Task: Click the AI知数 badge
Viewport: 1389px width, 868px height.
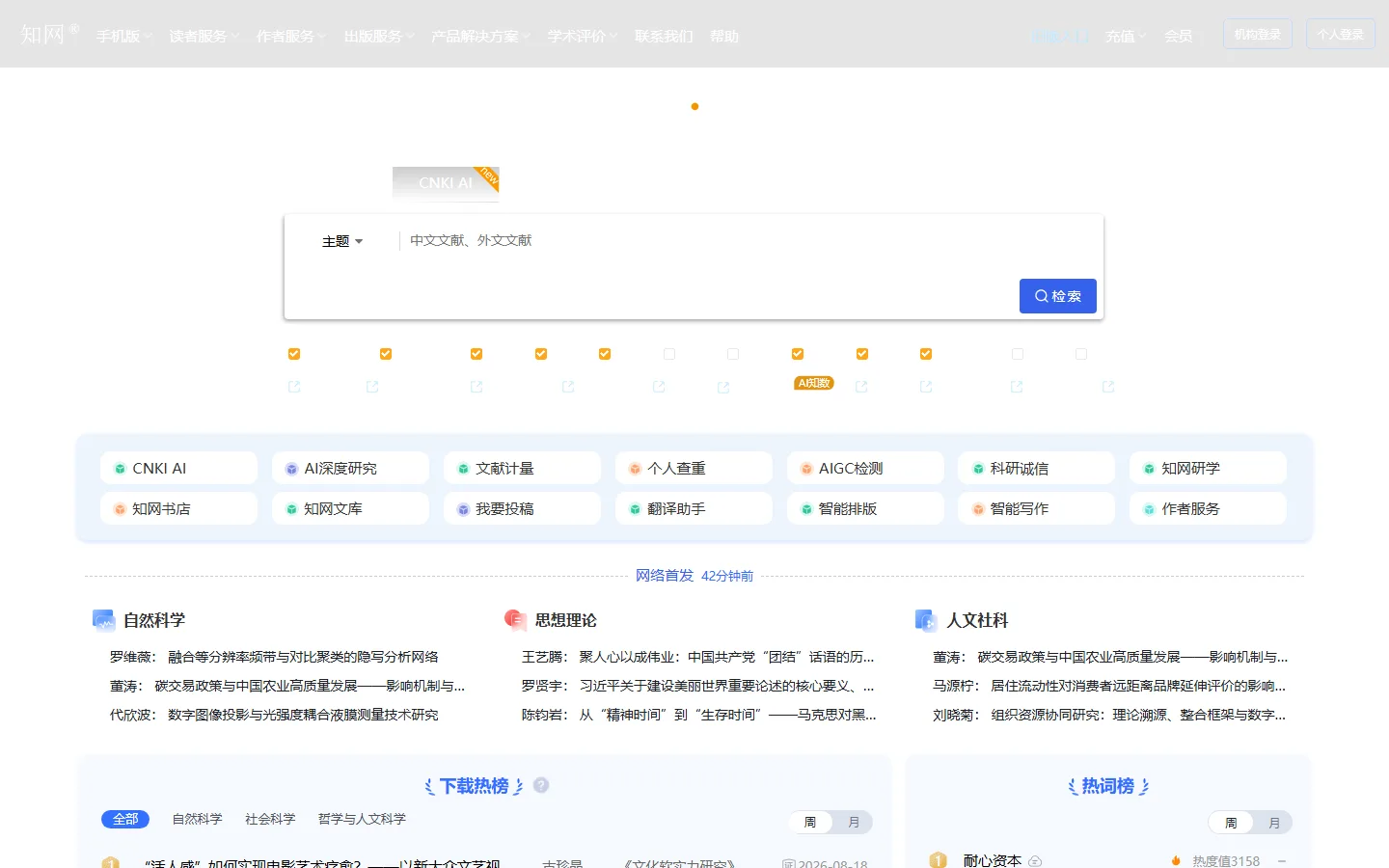Action: (x=814, y=383)
